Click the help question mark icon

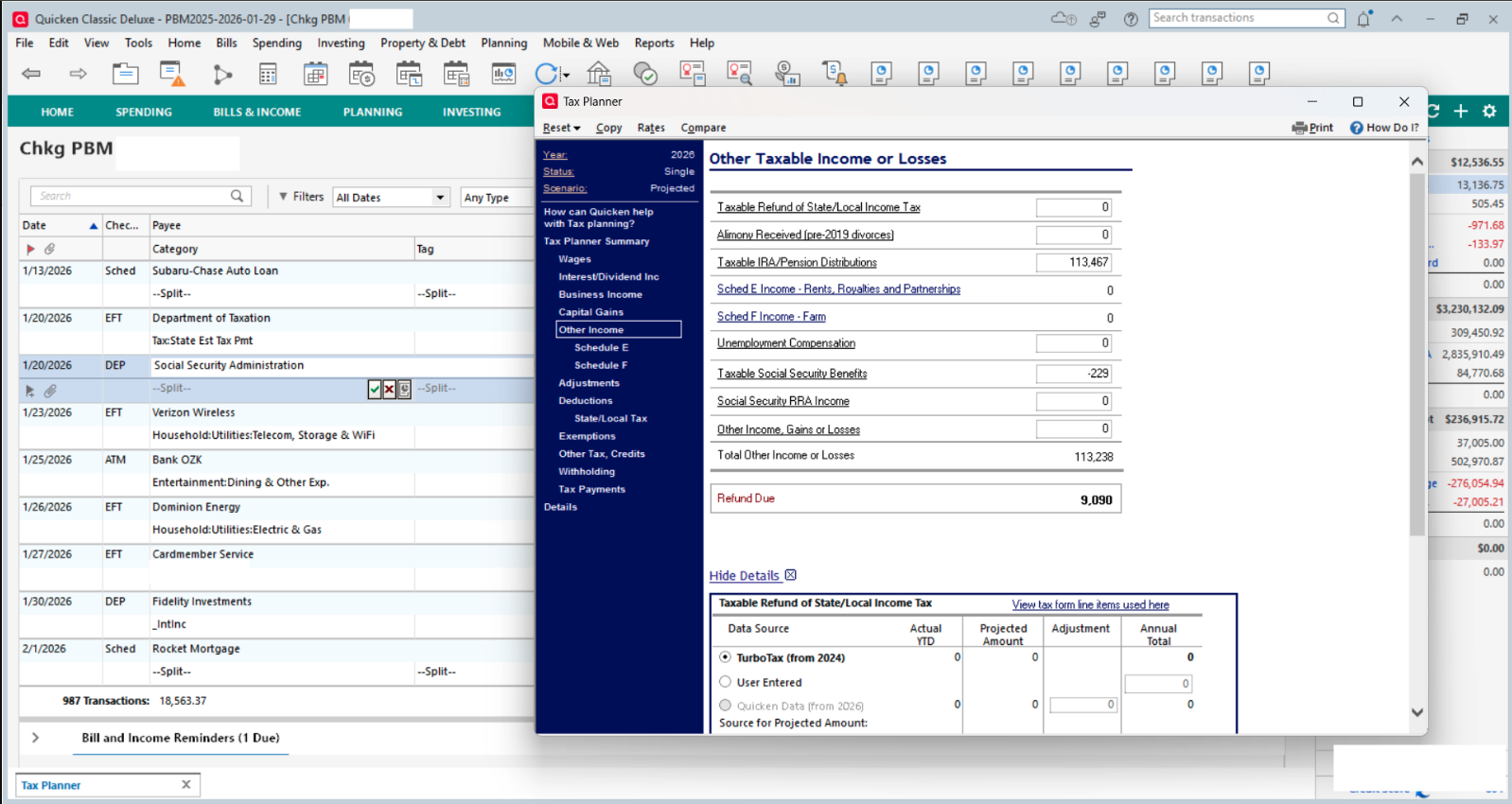pos(1131,19)
